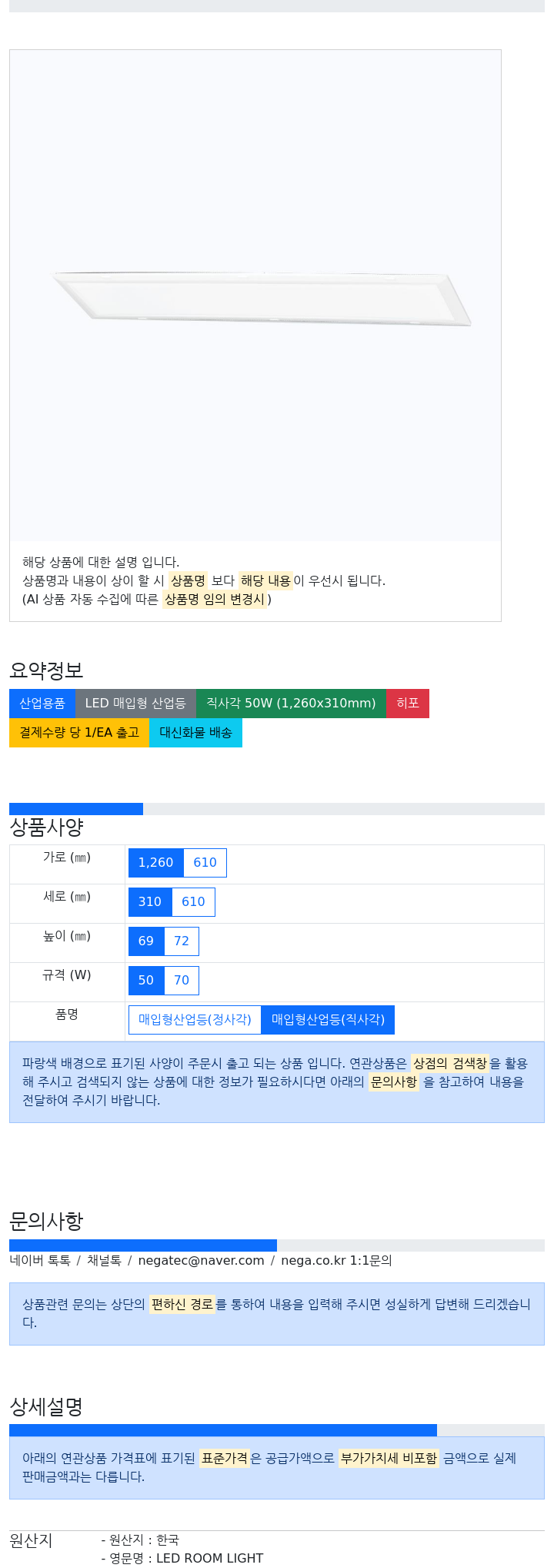Click the negatec@naver.com email contact

(201, 1261)
